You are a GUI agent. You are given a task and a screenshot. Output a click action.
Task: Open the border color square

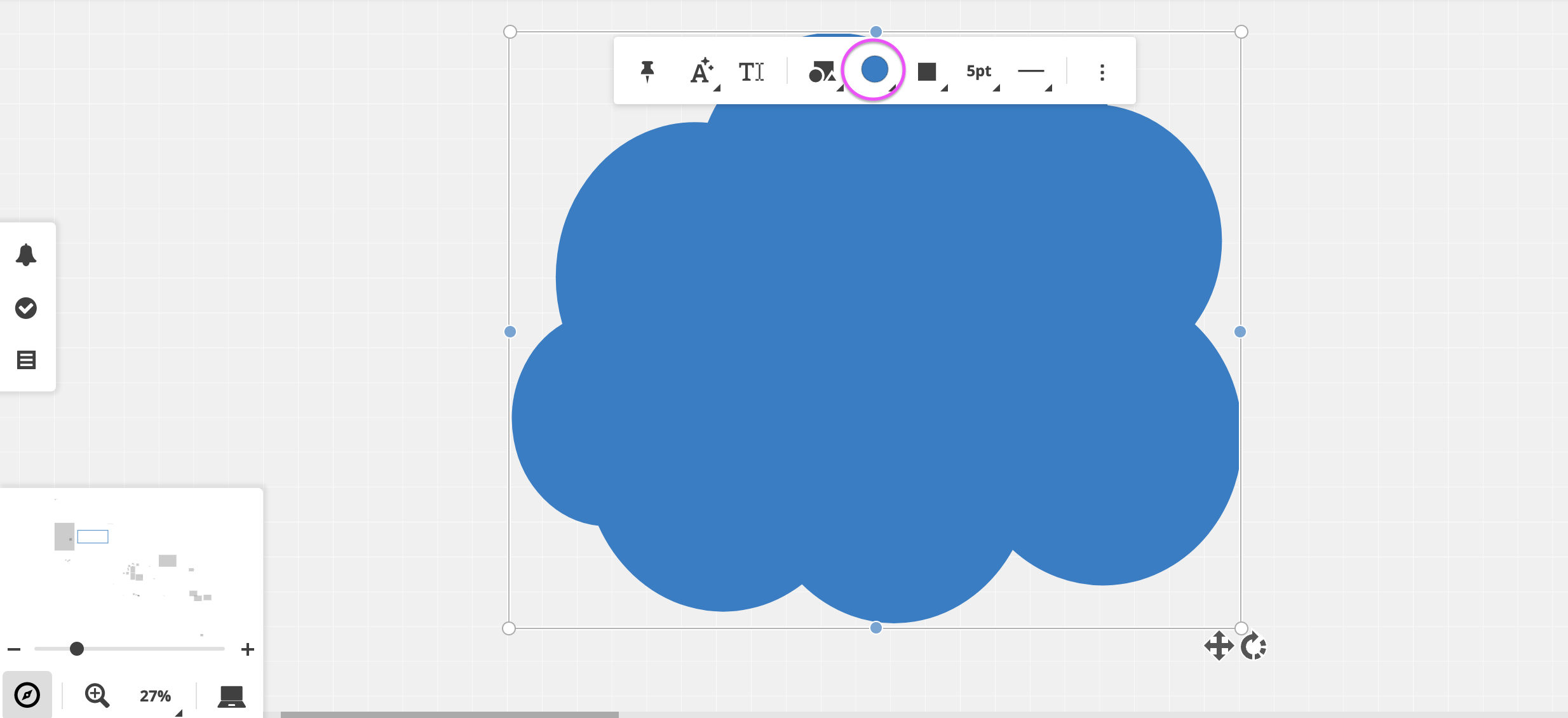[928, 72]
